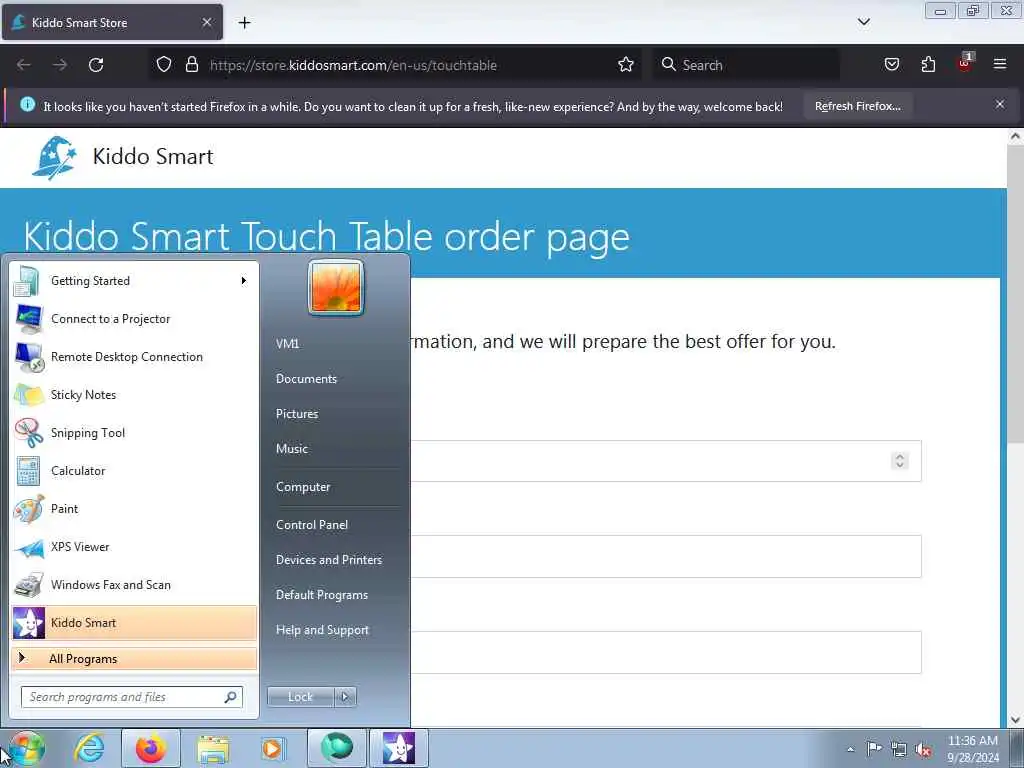The image size is (1024, 768).
Task: Click the red extension badge icon
Action: (x=965, y=63)
